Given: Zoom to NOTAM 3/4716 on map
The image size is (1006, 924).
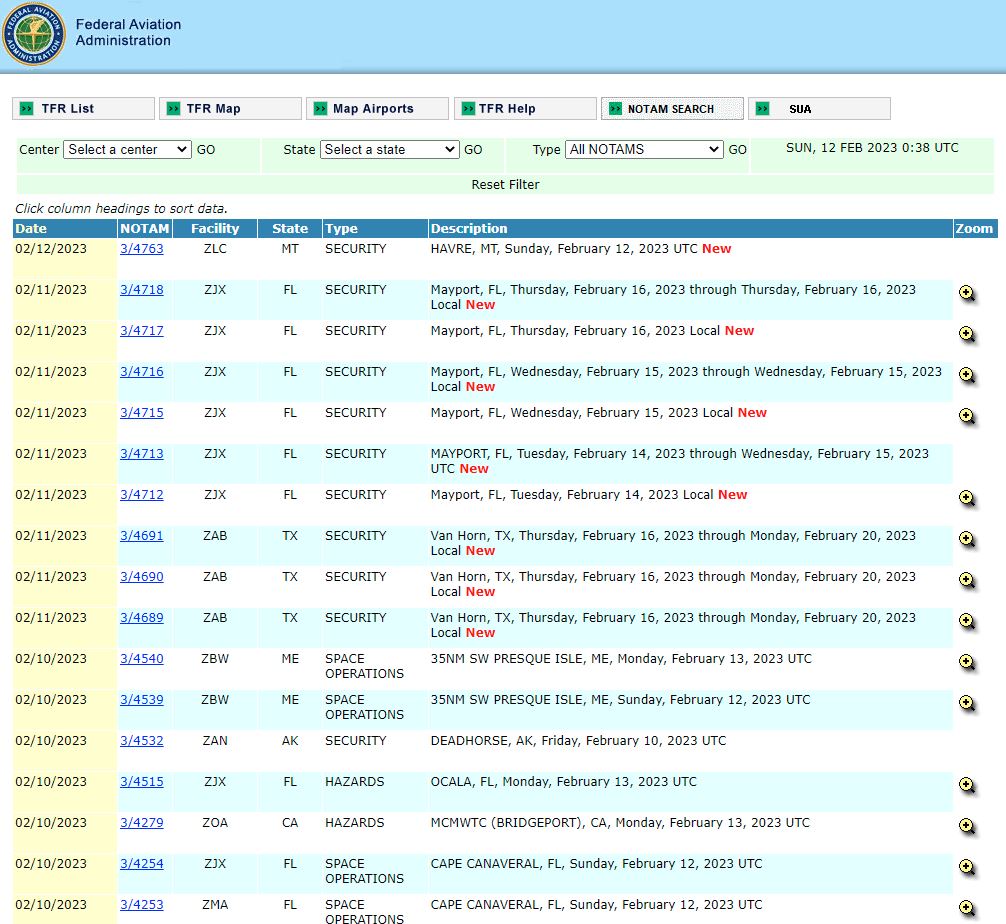Looking at the screenshot, I should tap(967, 376).
